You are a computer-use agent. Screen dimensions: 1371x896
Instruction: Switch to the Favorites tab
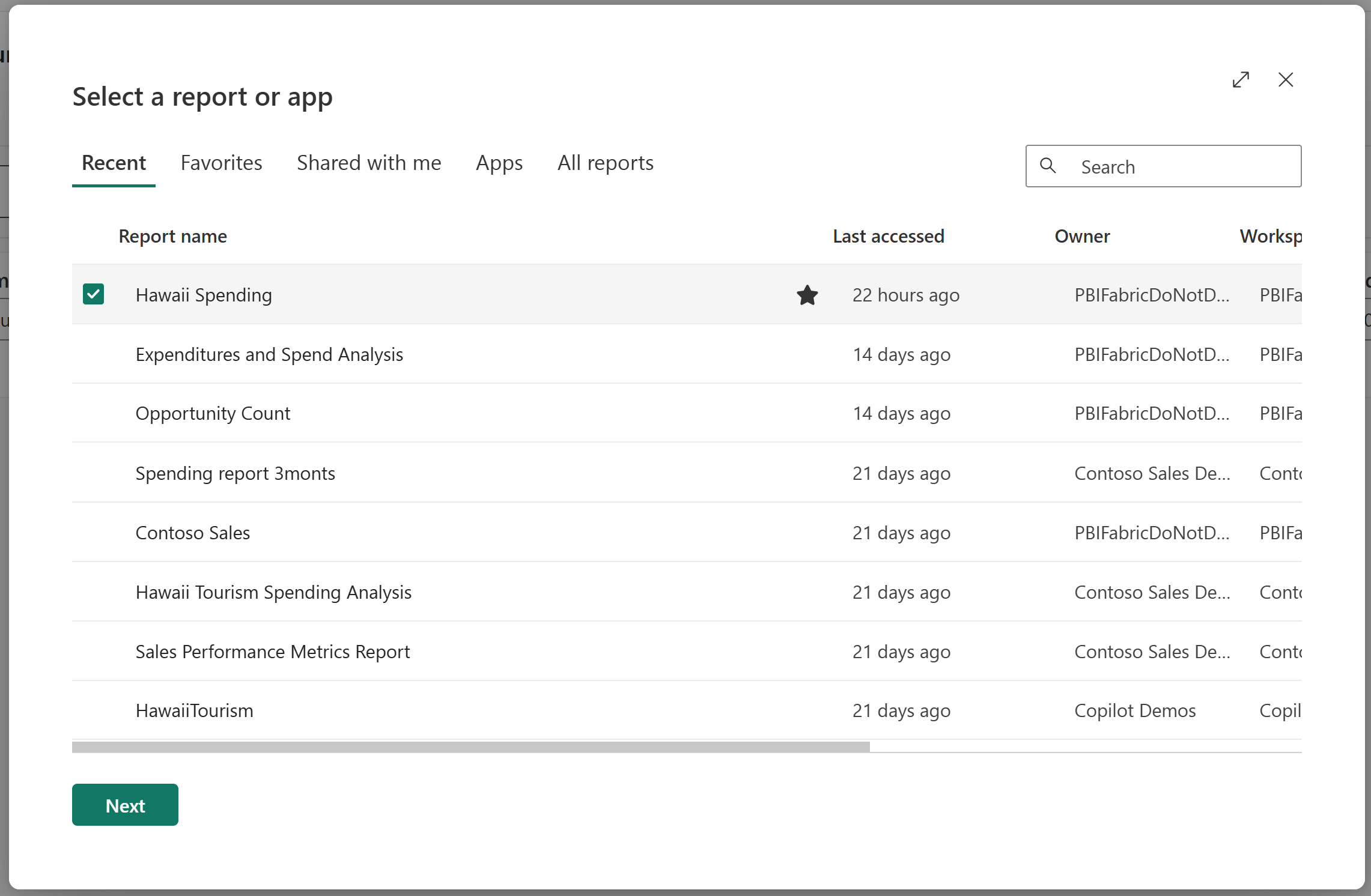(221, 162)
